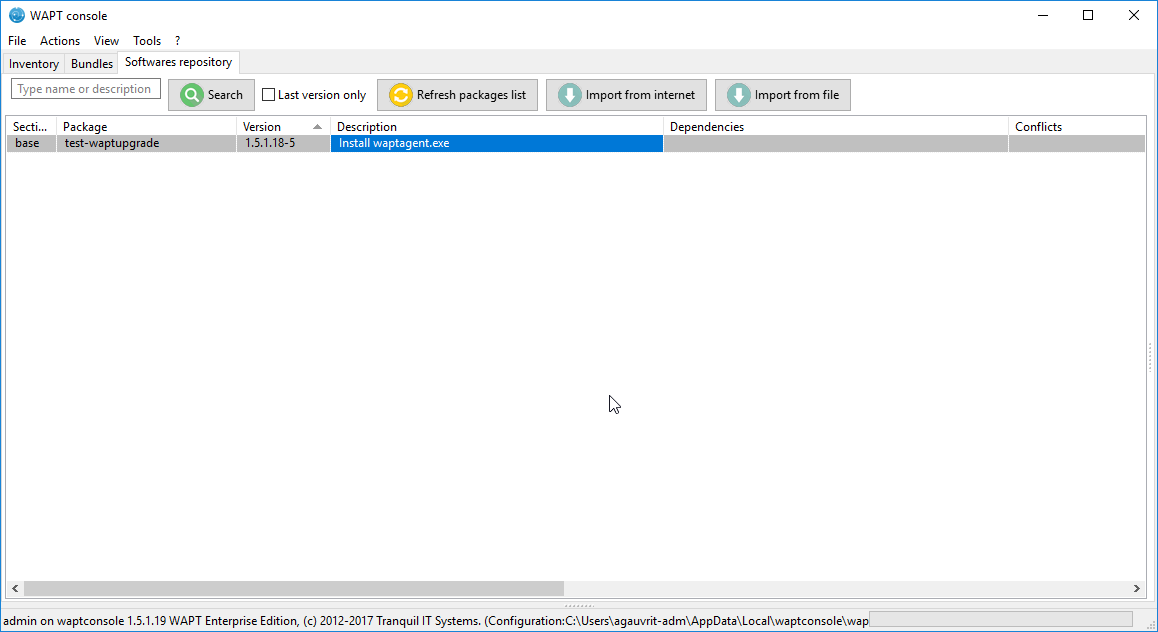1158x632 pixels.
Task: Open the File menu
Action: pyautogui.click(x=17, y=41)
